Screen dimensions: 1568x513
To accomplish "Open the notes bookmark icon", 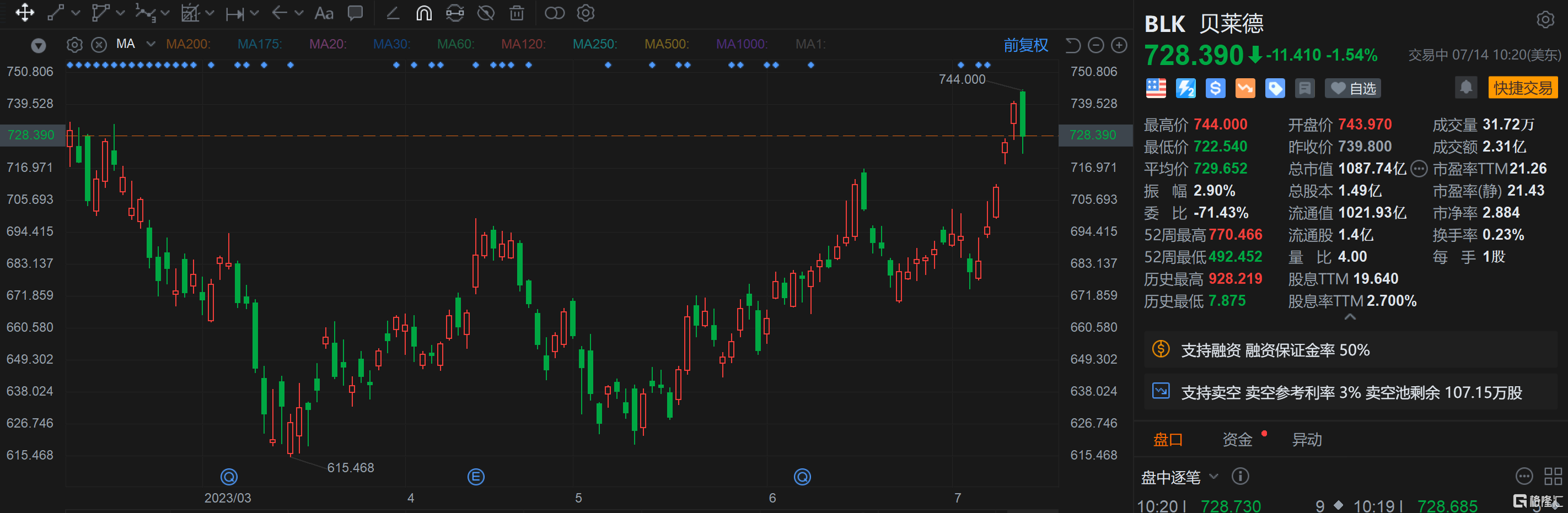I will click(x=1304, y=88).
